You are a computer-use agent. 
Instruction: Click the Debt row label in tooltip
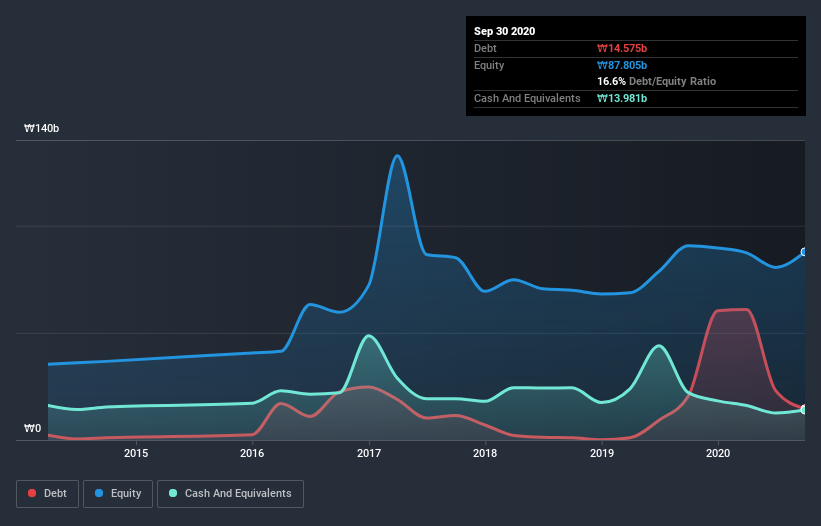pos(485,48)
